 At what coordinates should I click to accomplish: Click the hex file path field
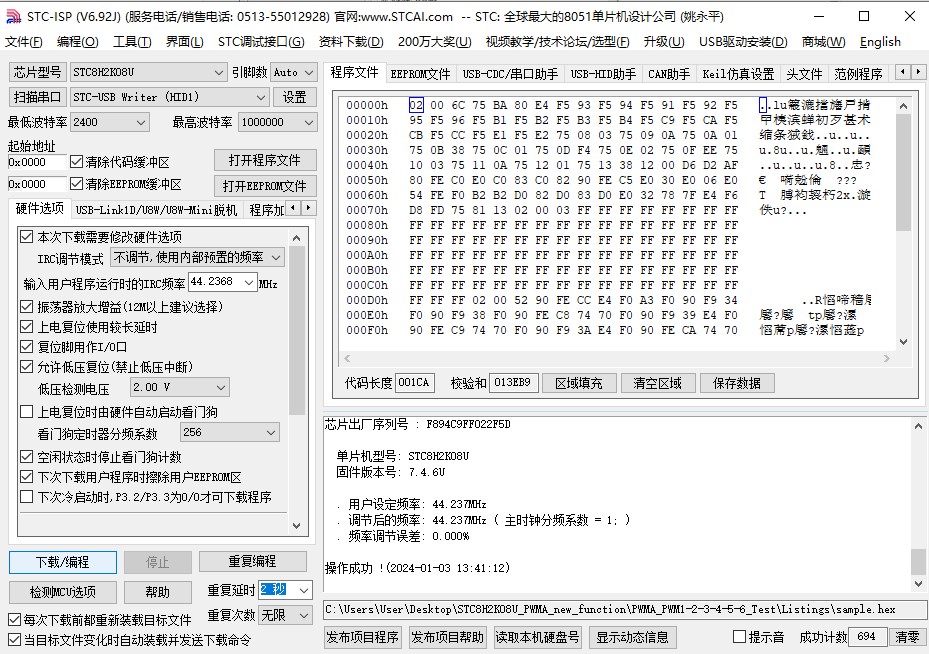(x=624, y=609)
